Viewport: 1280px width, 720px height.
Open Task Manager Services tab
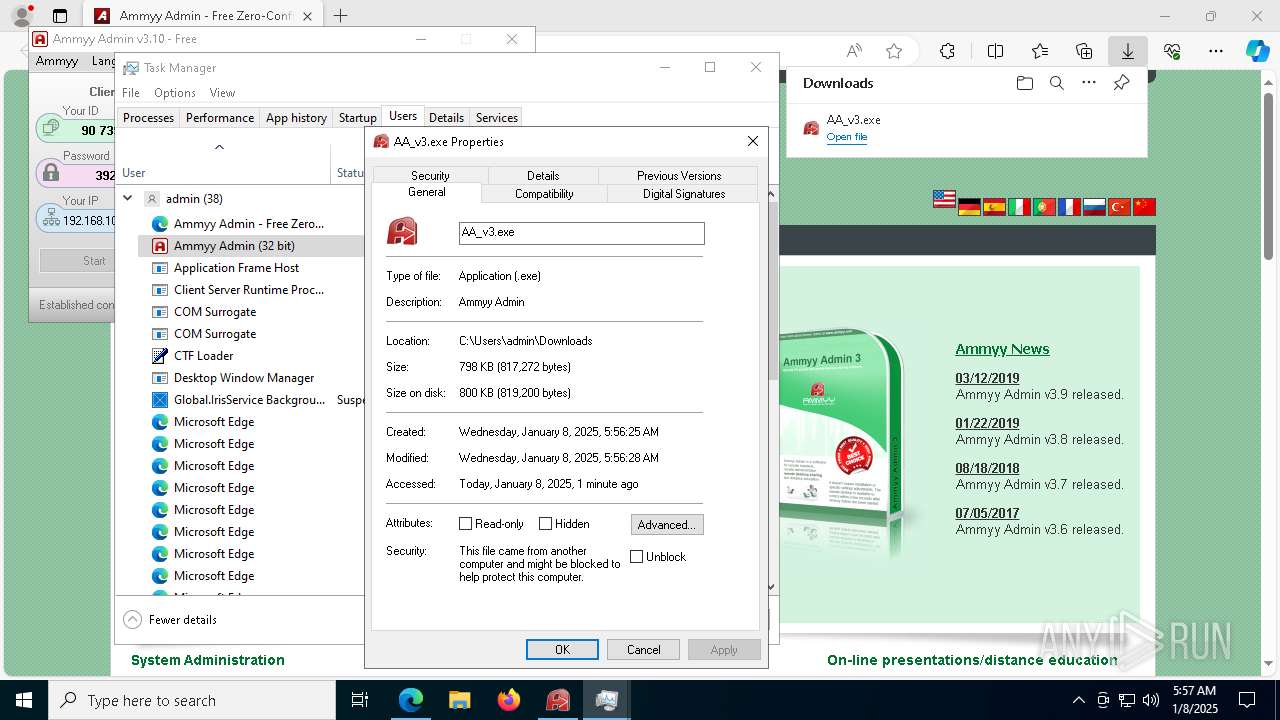point(497,117)
